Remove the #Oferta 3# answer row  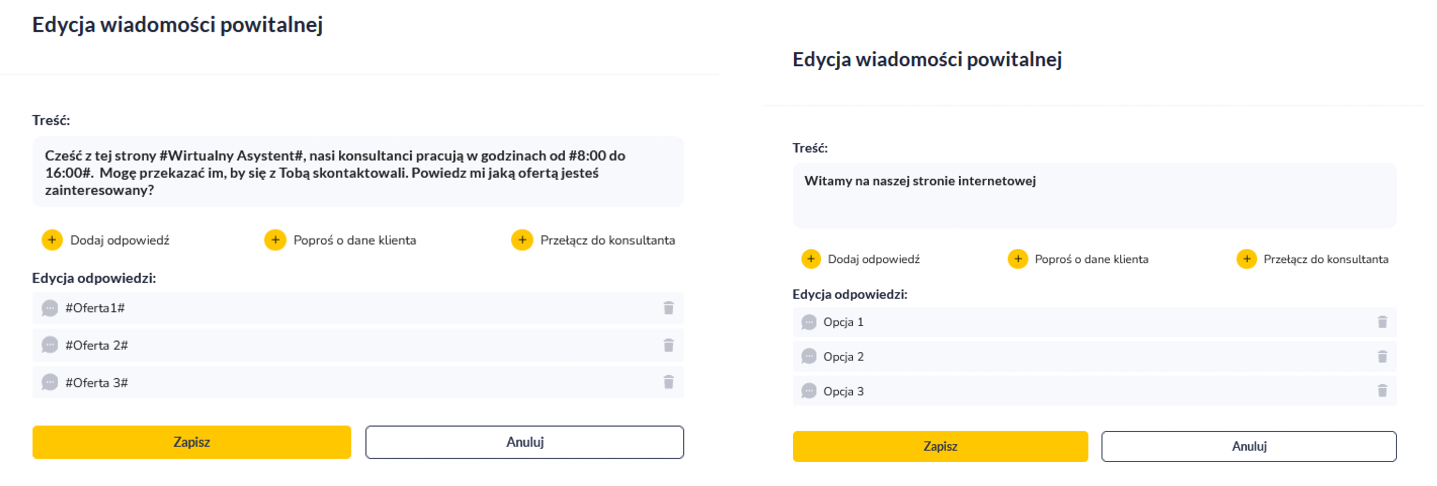(669, 382)
